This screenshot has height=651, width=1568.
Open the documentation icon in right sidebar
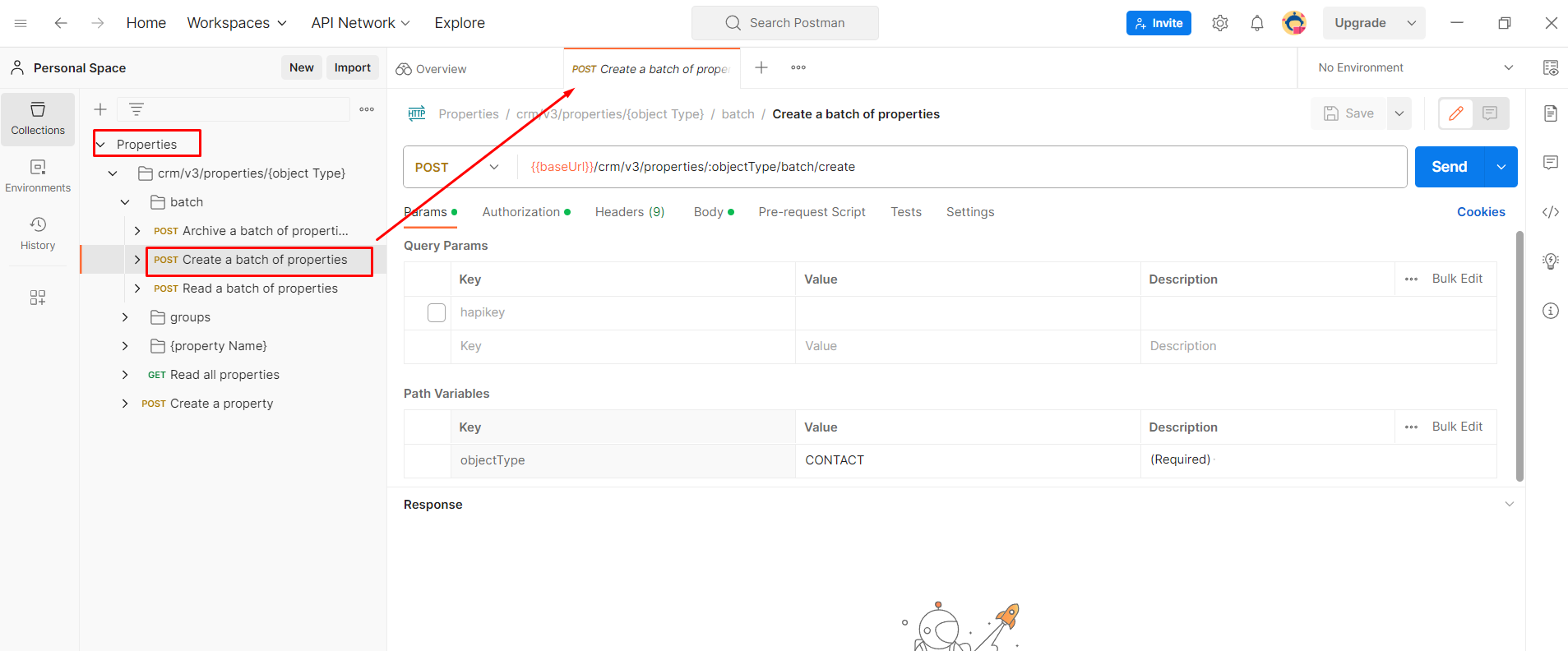click(x=1551, y=113)
